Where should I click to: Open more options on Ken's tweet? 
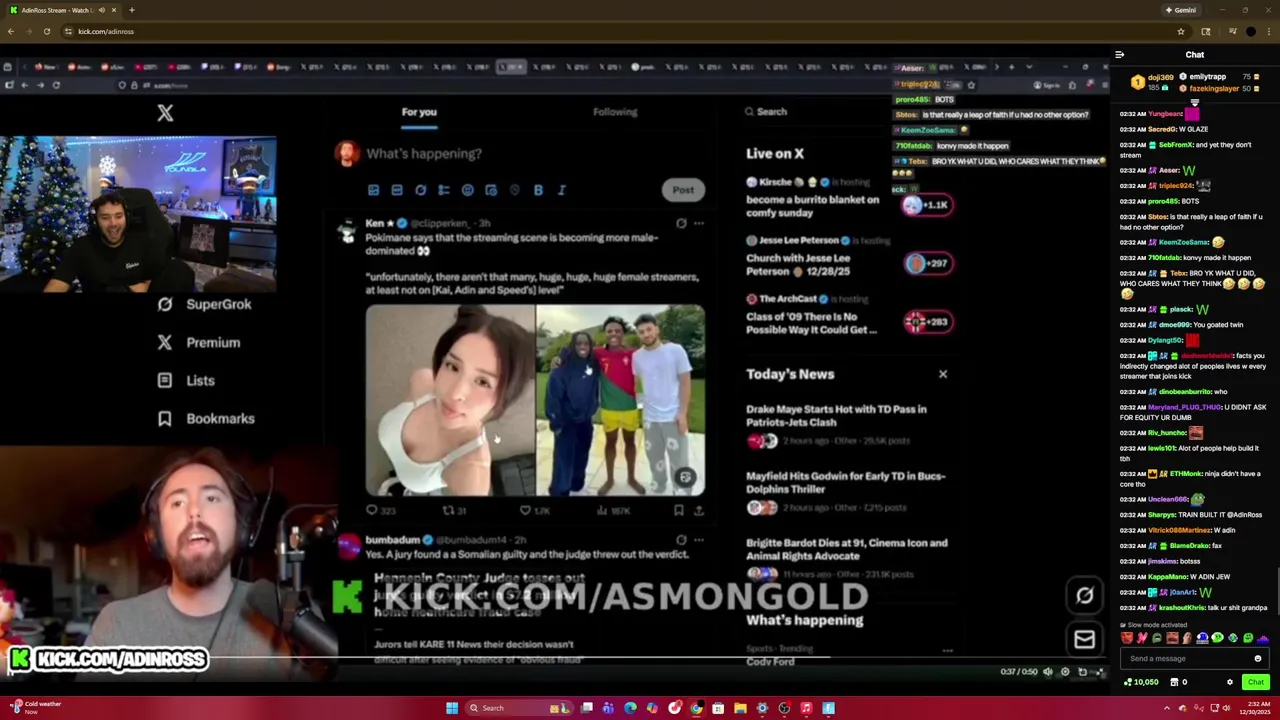[x=698, y=224]
